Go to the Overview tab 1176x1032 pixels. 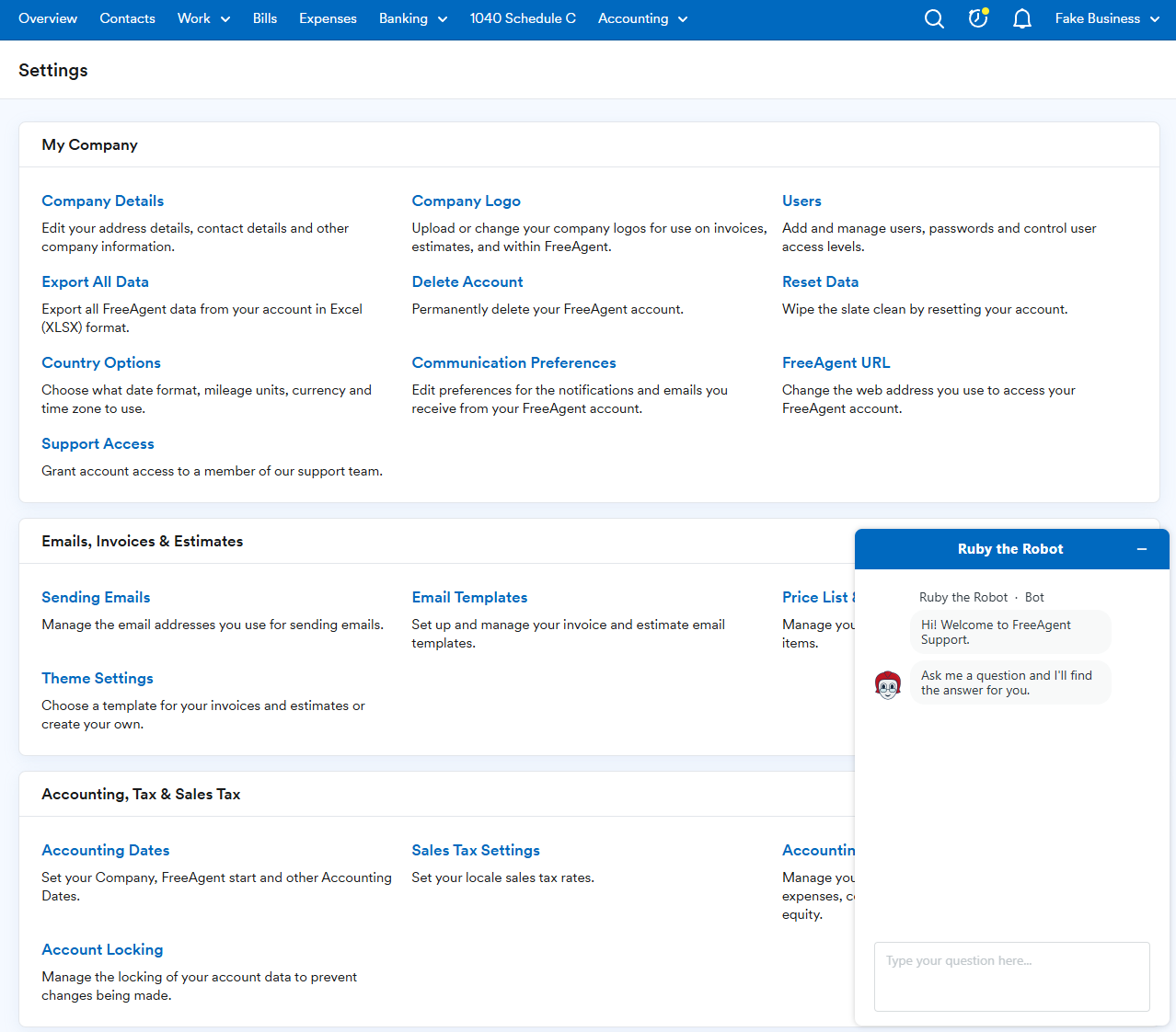point(48,18)
